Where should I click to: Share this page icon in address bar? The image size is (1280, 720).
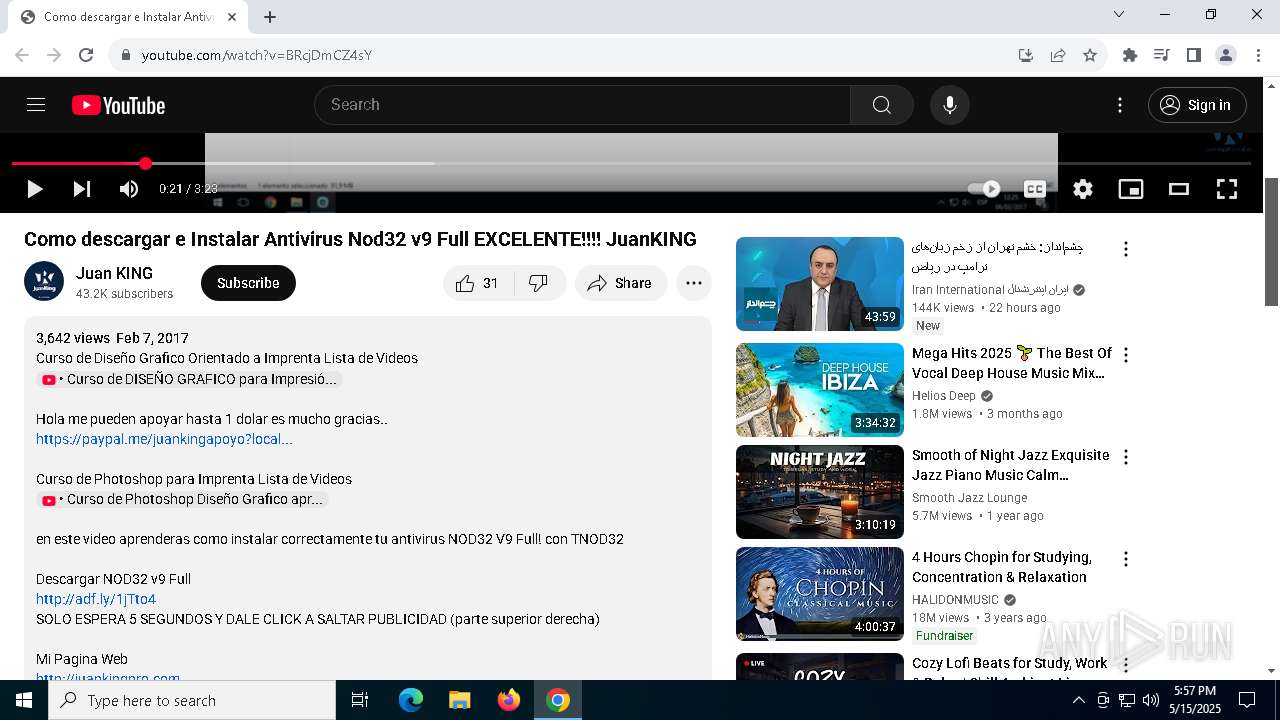pos(1057,55)
